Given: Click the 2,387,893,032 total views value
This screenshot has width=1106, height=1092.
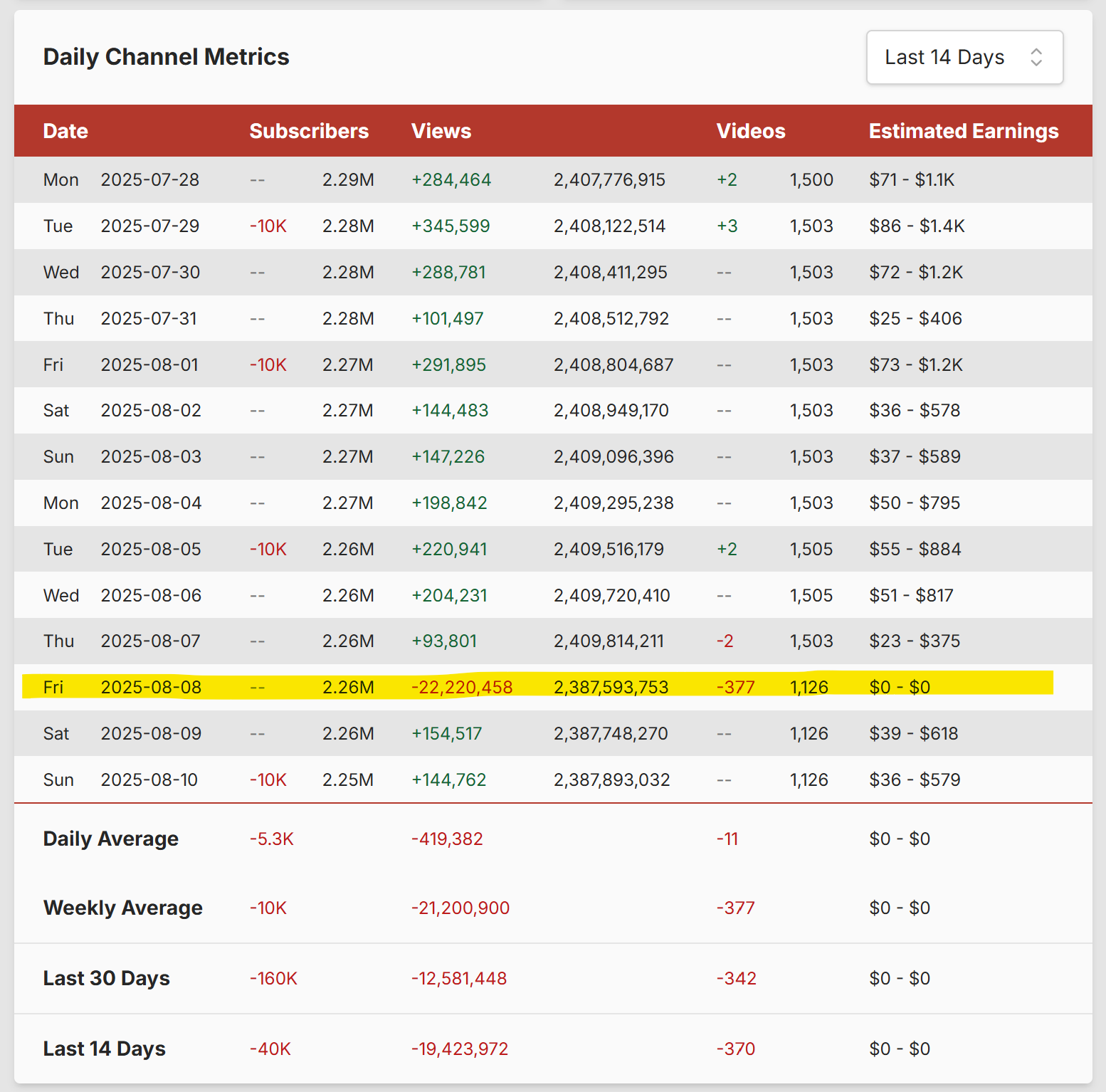Looking at the screenshot, I should 611,779.
